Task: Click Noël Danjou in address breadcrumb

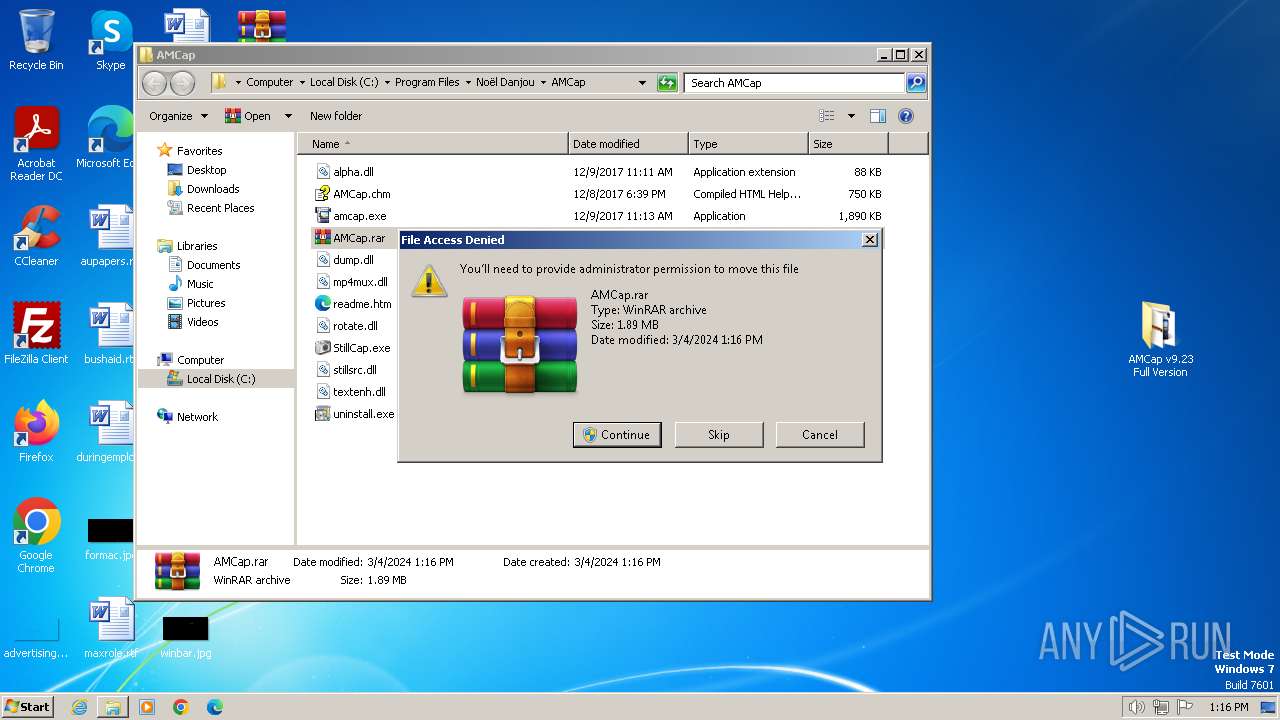Action: click(506, 83)
